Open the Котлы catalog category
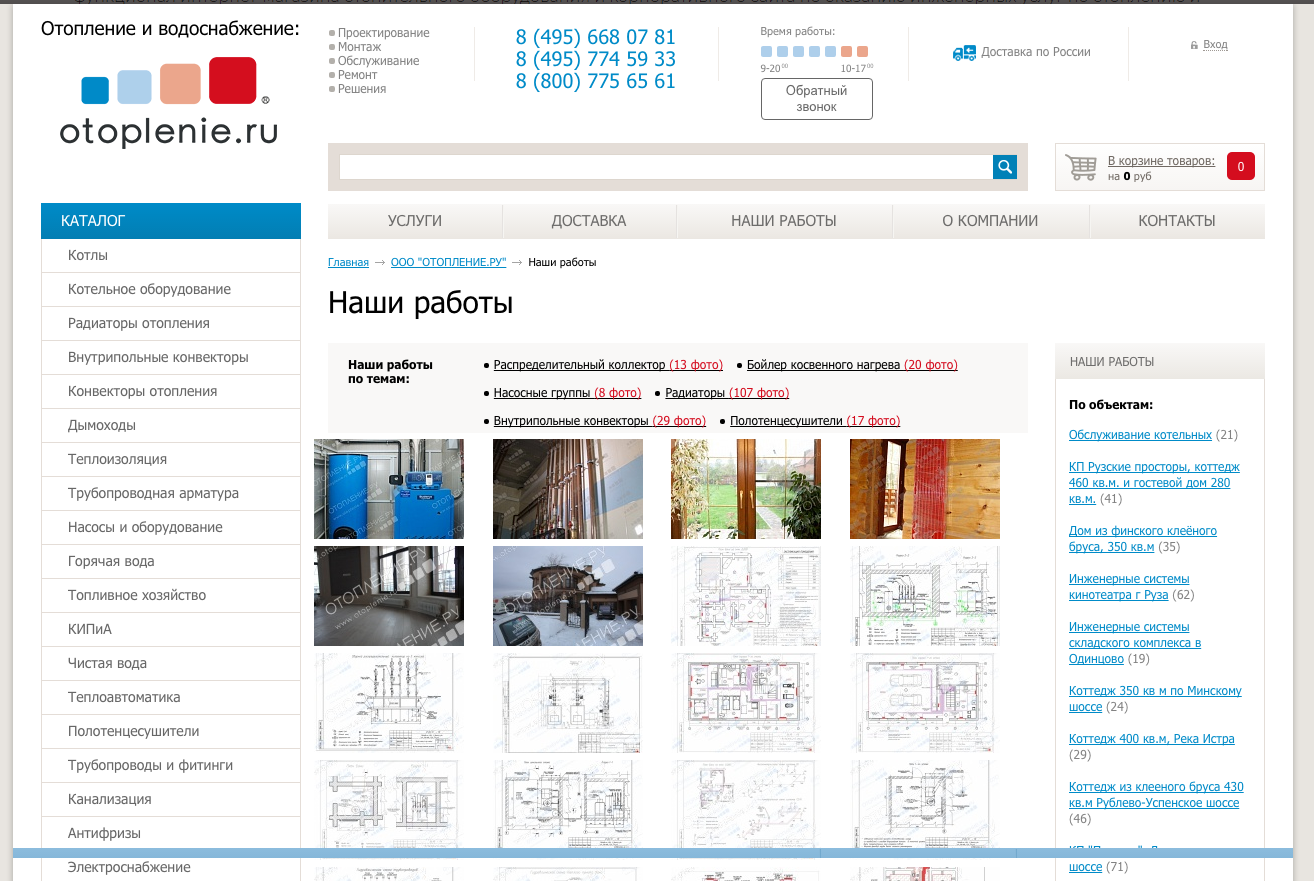The width and height of the screenshot is (1314, 881). (171, 256)
